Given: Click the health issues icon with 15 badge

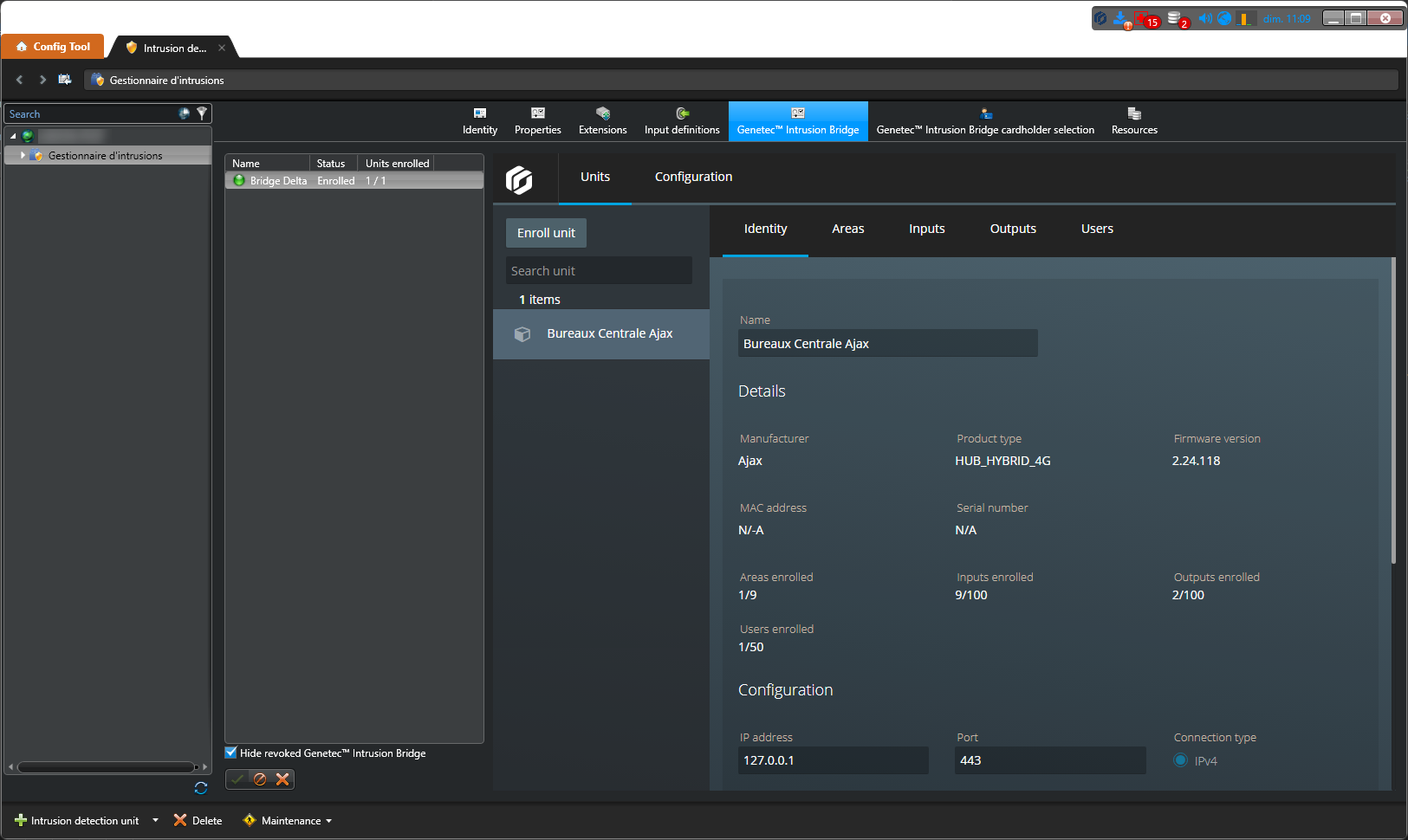Looking at the screenshot, I should click(x=1146, y=19).
